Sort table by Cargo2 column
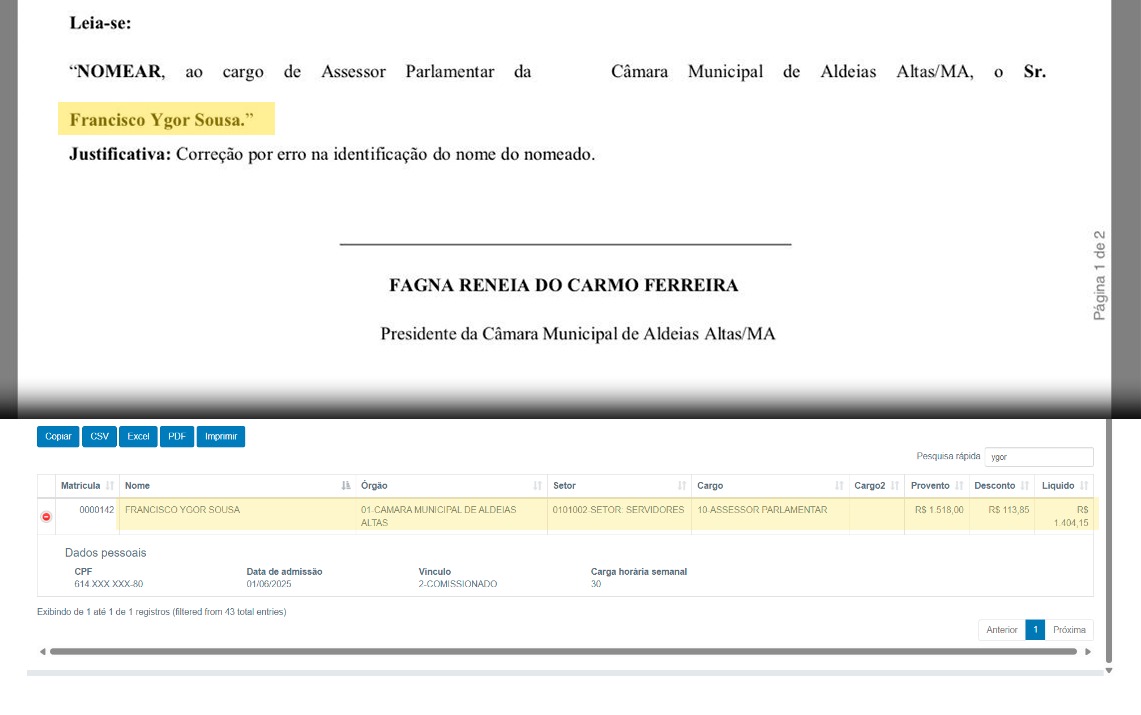 point(876,486)
